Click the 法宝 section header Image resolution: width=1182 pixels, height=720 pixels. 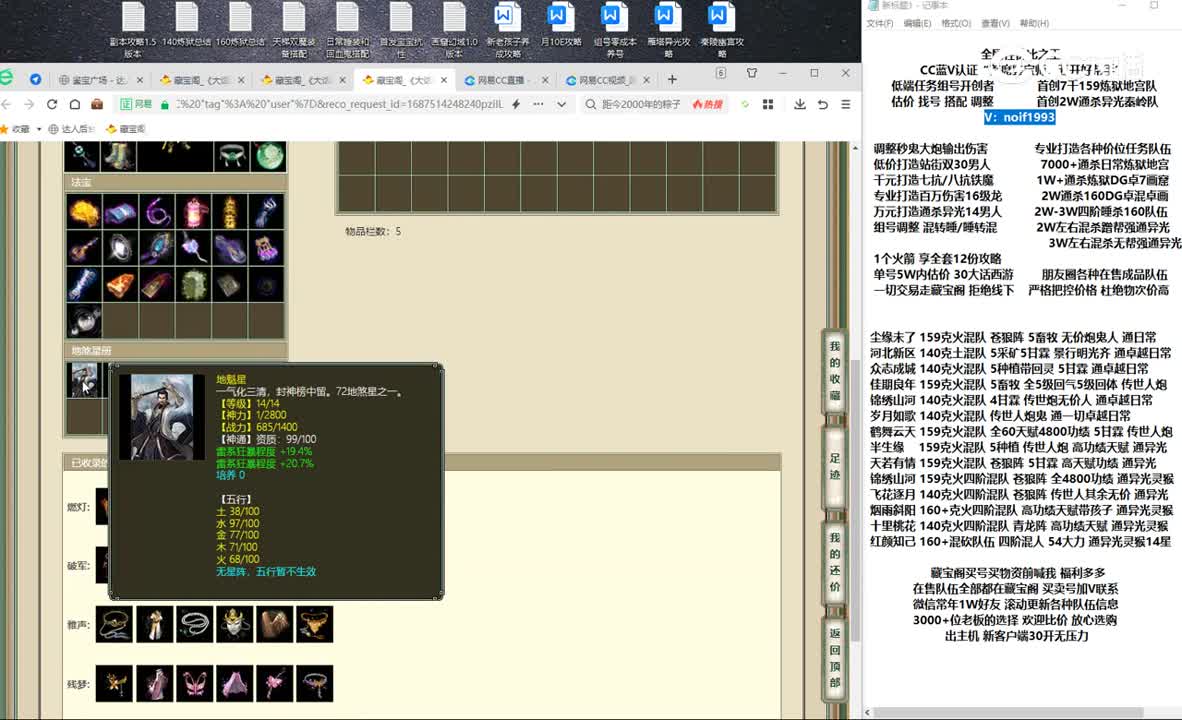[175, 182]
